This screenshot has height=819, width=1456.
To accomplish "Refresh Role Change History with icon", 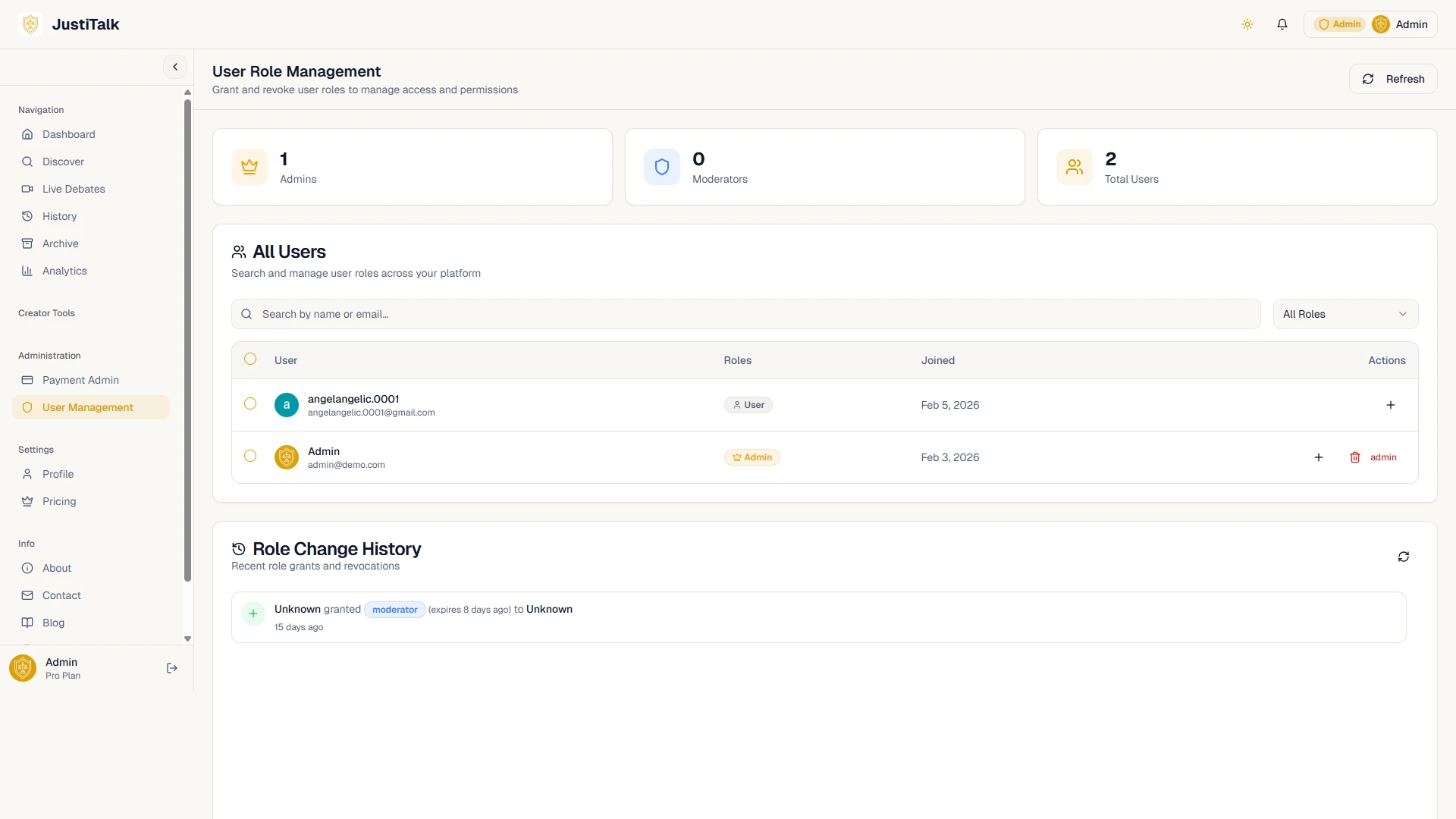I will [x=1404, y=557].
